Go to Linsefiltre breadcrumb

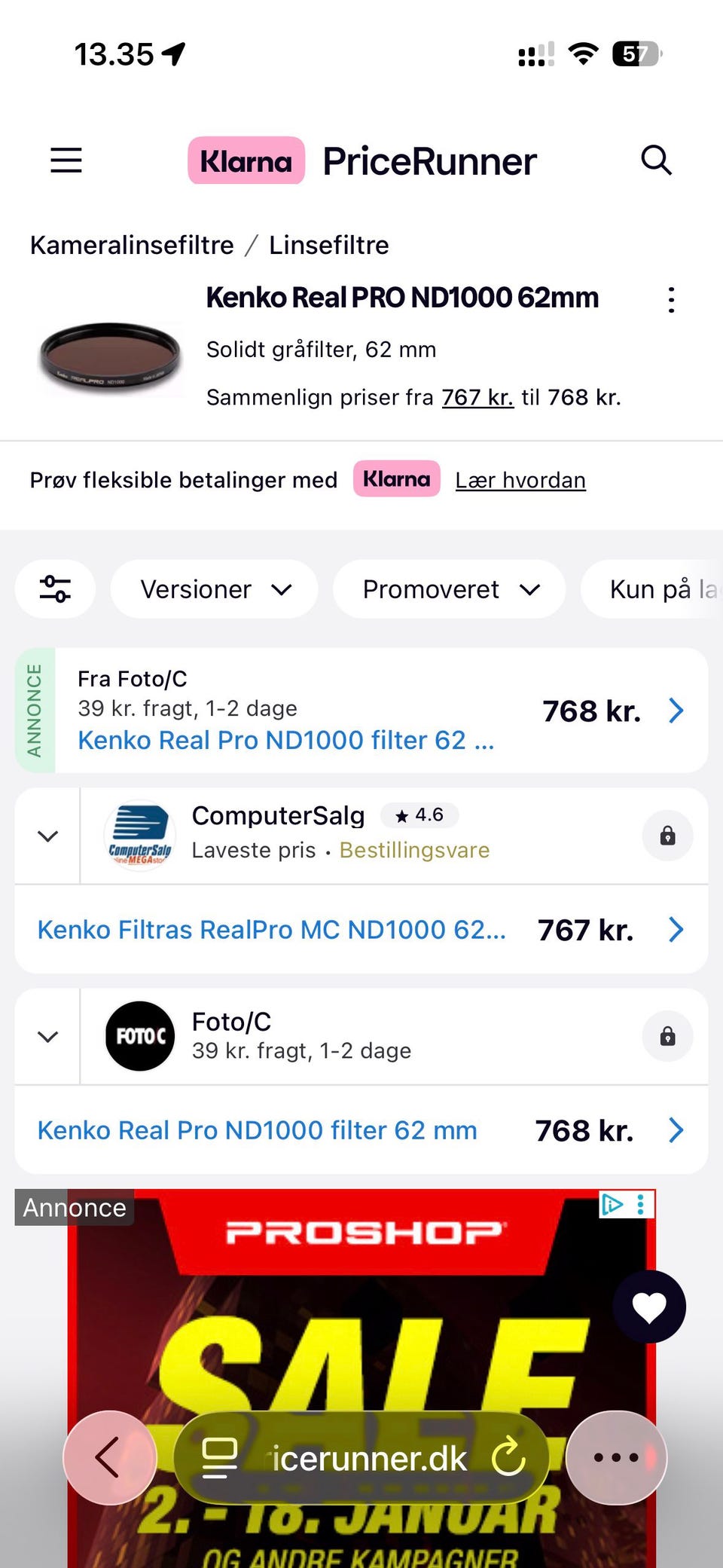pyautogui.click(x=329, y=245)
